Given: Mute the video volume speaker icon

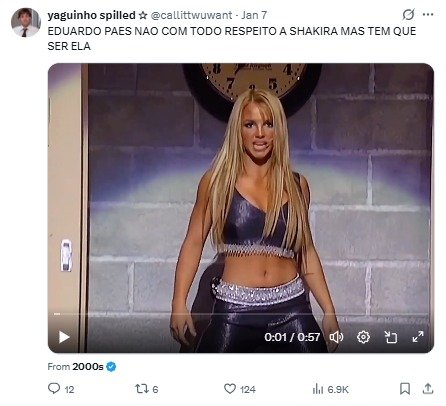Looking at the screenshot, I should tap(336, 337).
